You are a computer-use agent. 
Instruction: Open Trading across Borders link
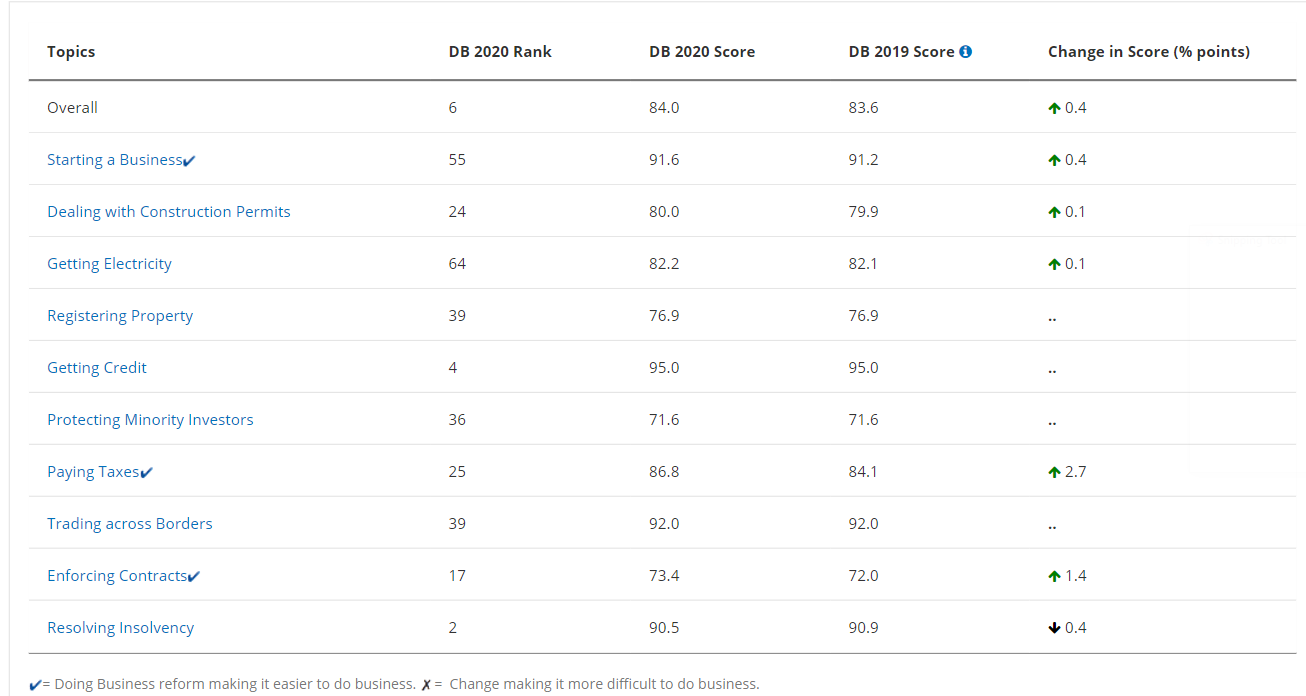(130, 524)
